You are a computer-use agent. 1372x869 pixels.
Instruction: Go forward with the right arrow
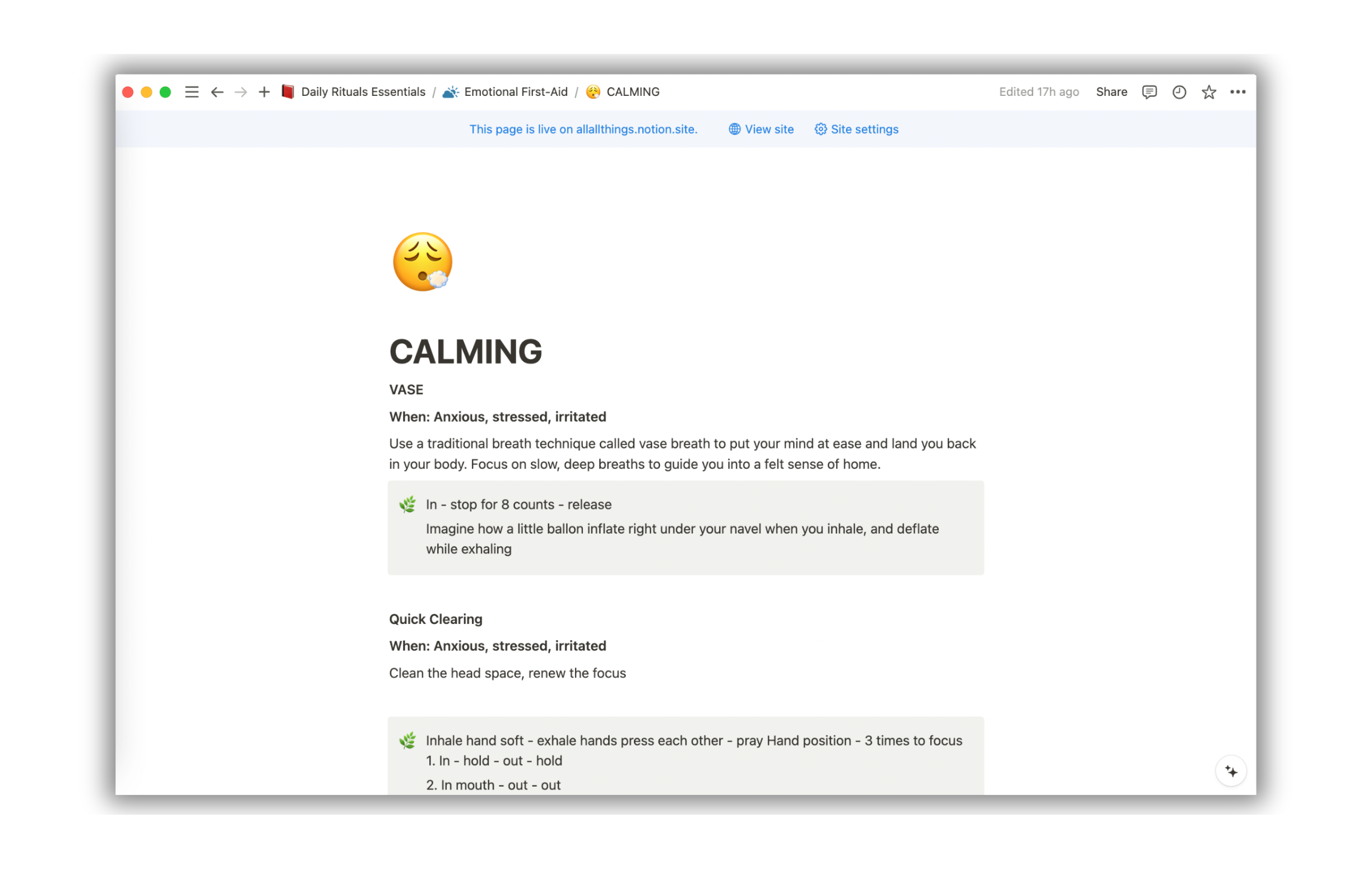pyautogui.click(x=241, y=92)
